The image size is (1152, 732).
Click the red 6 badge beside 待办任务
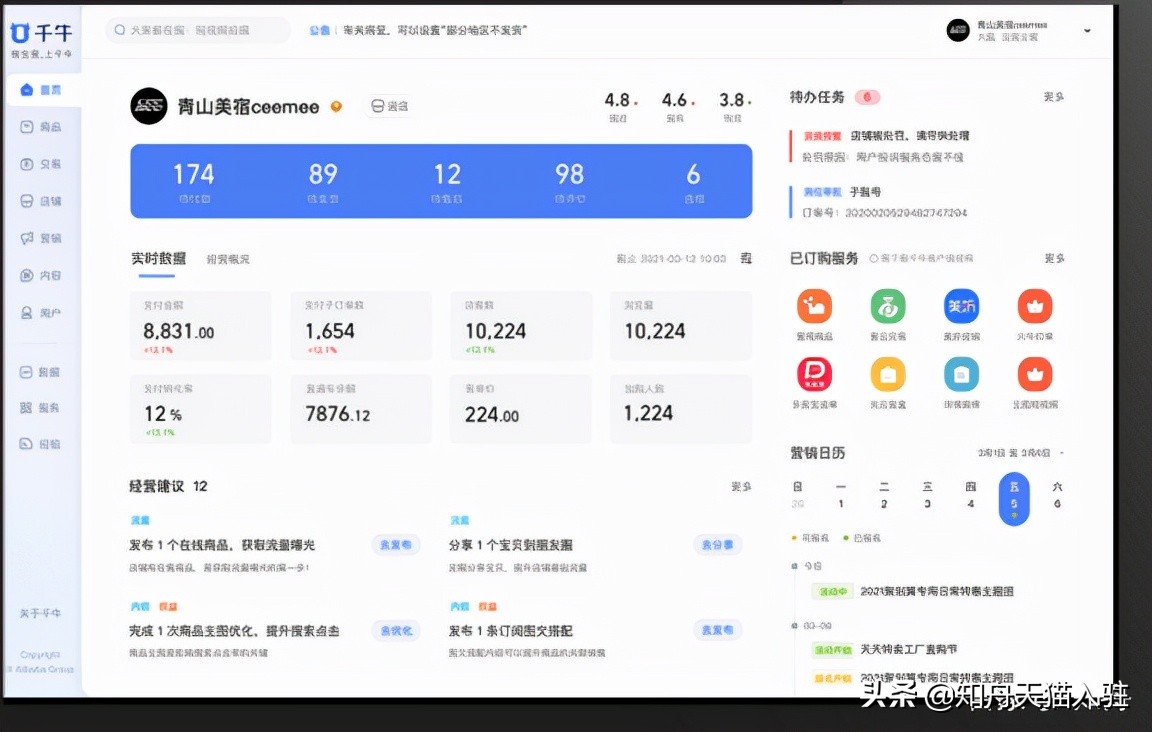[867, 97]
